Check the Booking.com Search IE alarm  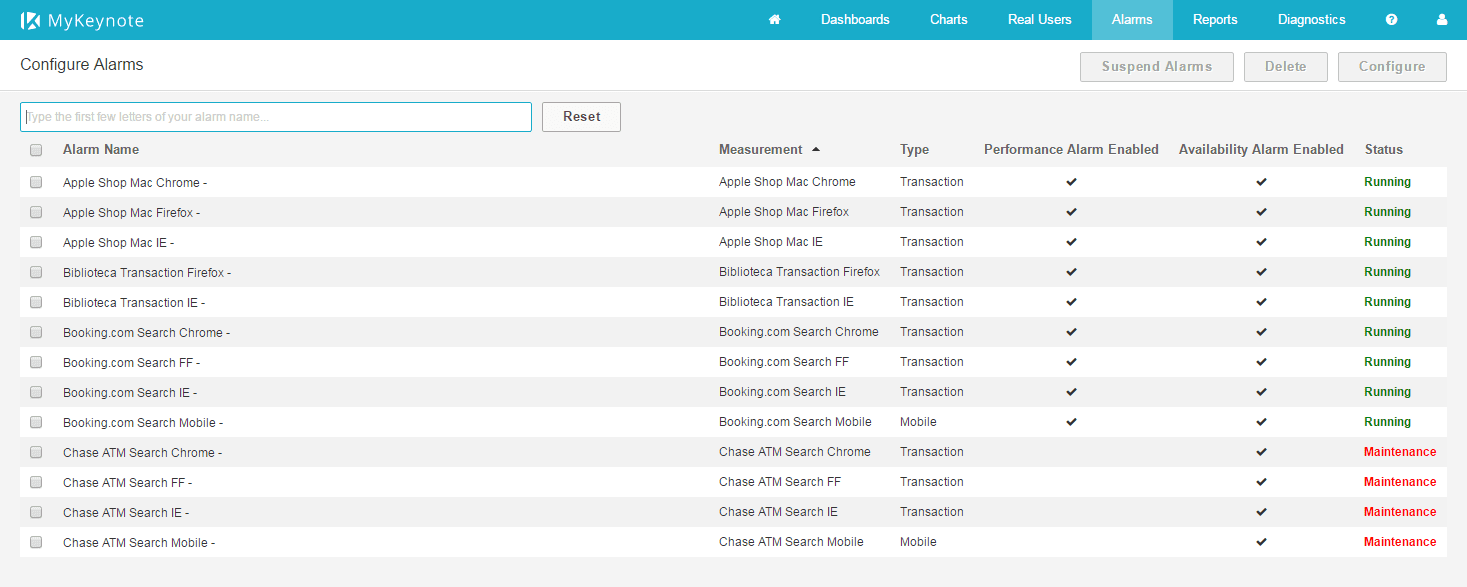(x=36, y=392)
